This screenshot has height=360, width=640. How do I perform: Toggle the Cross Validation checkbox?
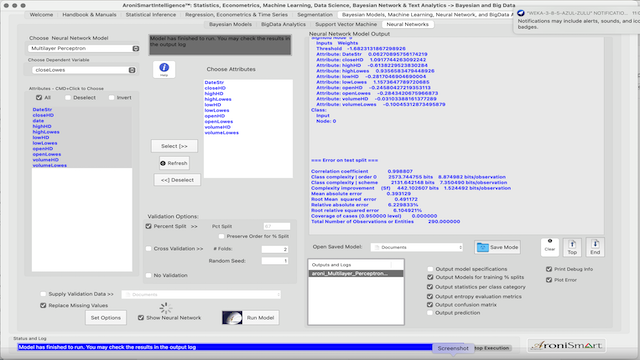[149, 249]
